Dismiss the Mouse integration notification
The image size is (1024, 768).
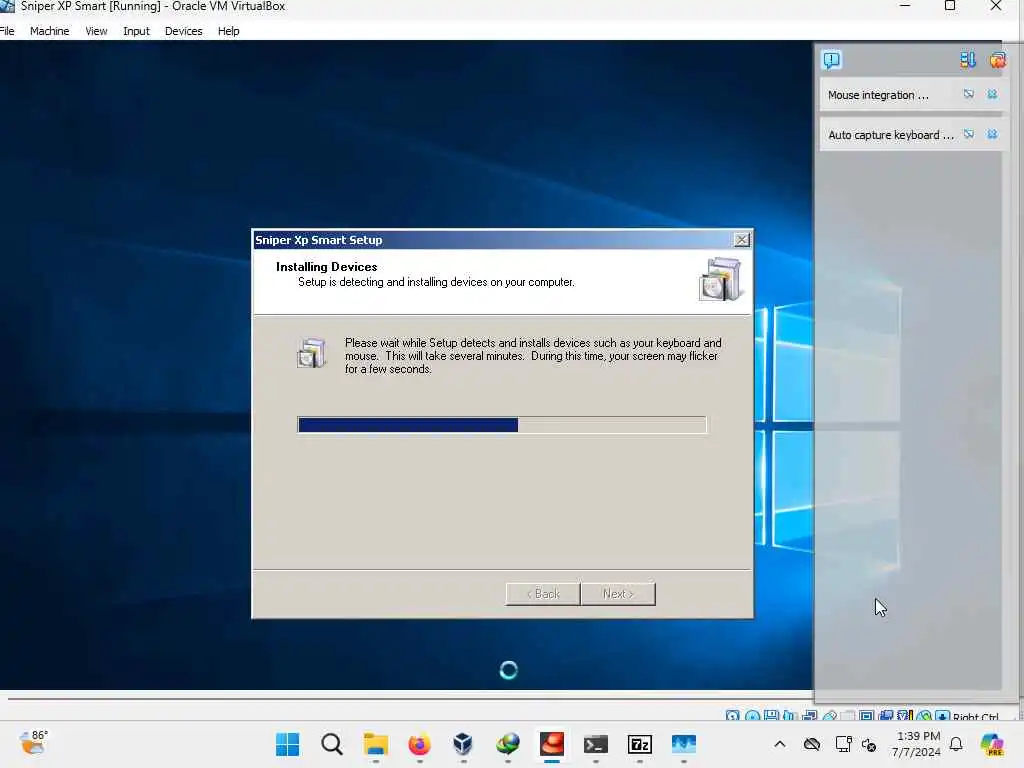[x=992, y=95]
